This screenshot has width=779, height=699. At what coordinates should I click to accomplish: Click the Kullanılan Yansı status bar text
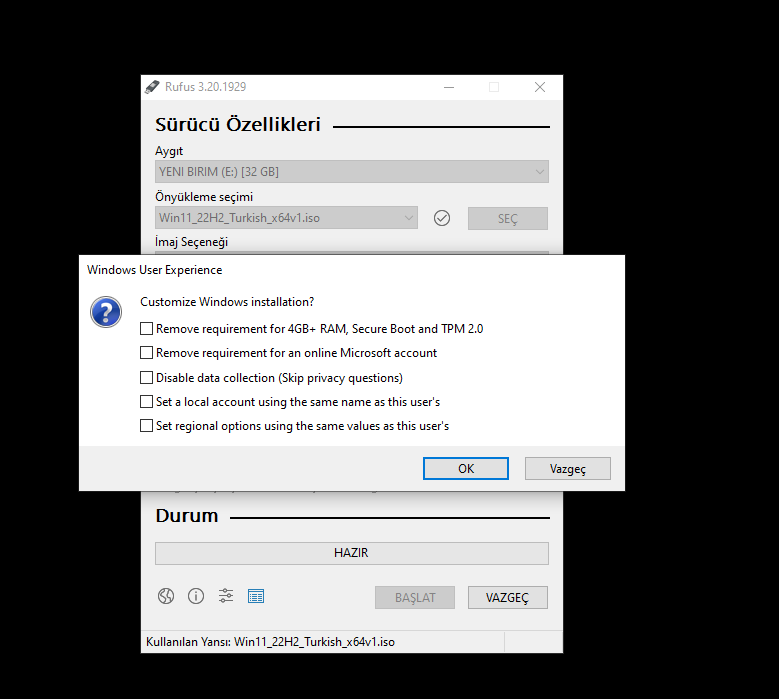pos(270,642)
